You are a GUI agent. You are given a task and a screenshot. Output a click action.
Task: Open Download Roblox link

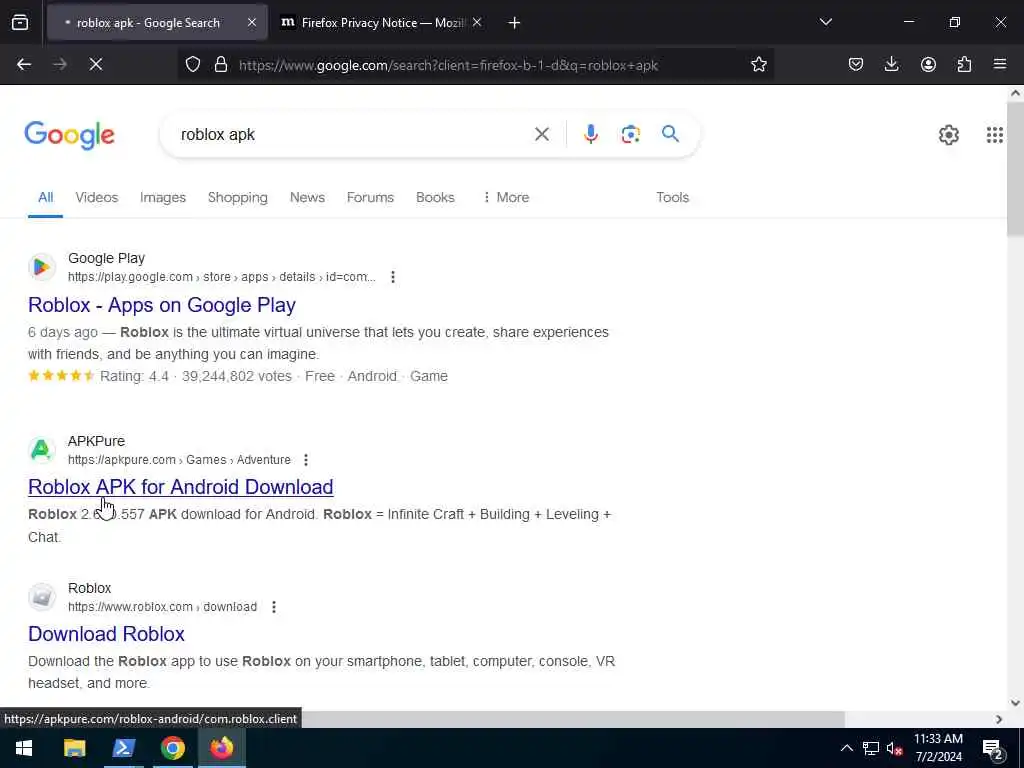coord(106,634)
